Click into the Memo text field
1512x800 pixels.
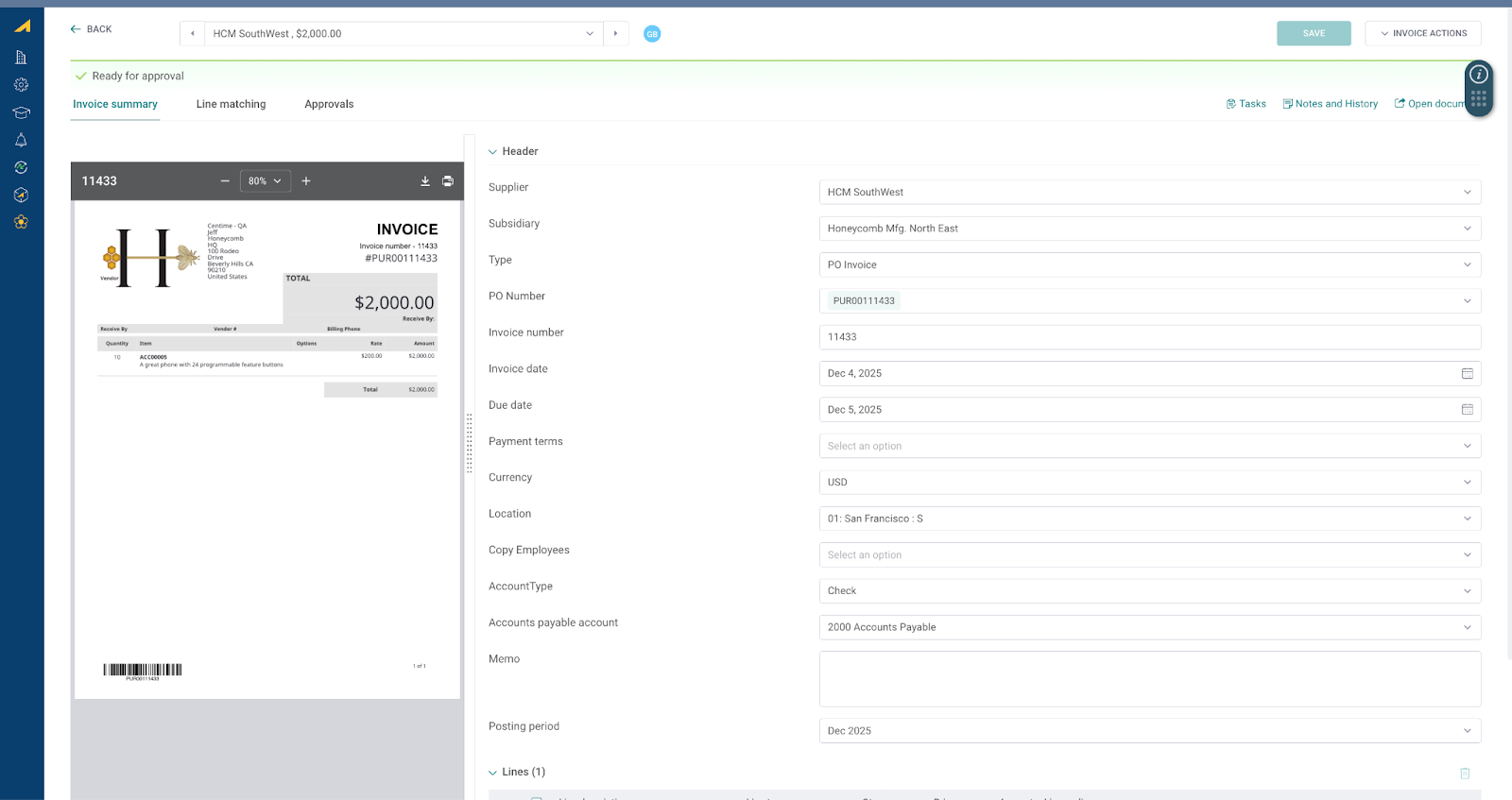tap(1149, 678)
